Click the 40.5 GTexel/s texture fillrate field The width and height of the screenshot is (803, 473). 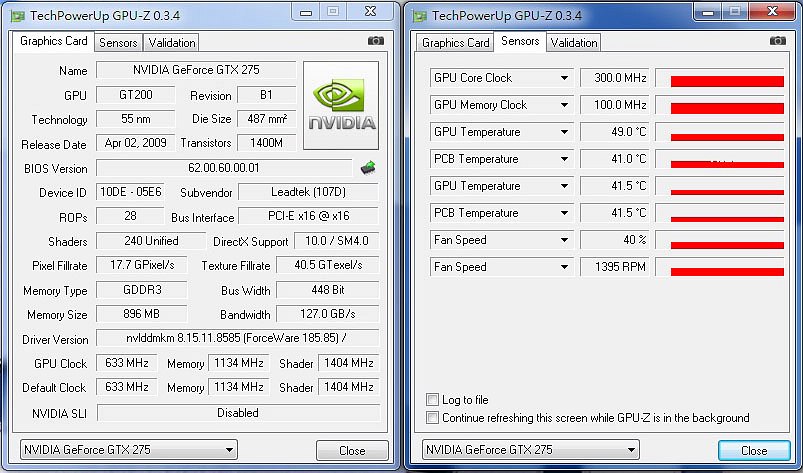click(328, 265)
